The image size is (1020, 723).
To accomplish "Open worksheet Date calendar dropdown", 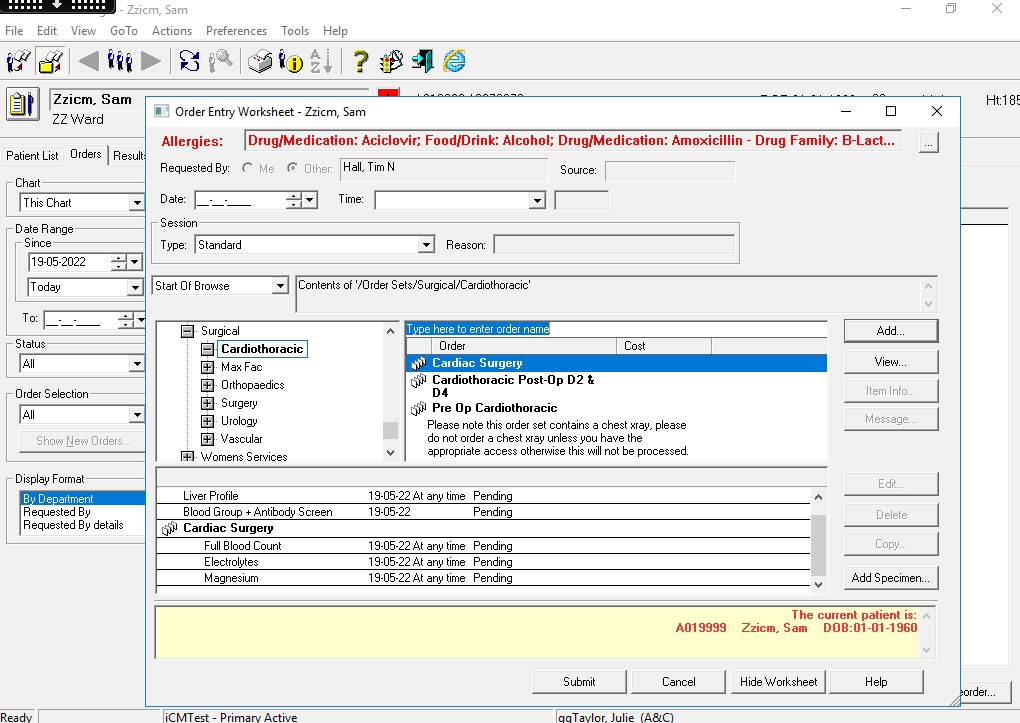I will (x=310, y=200).
